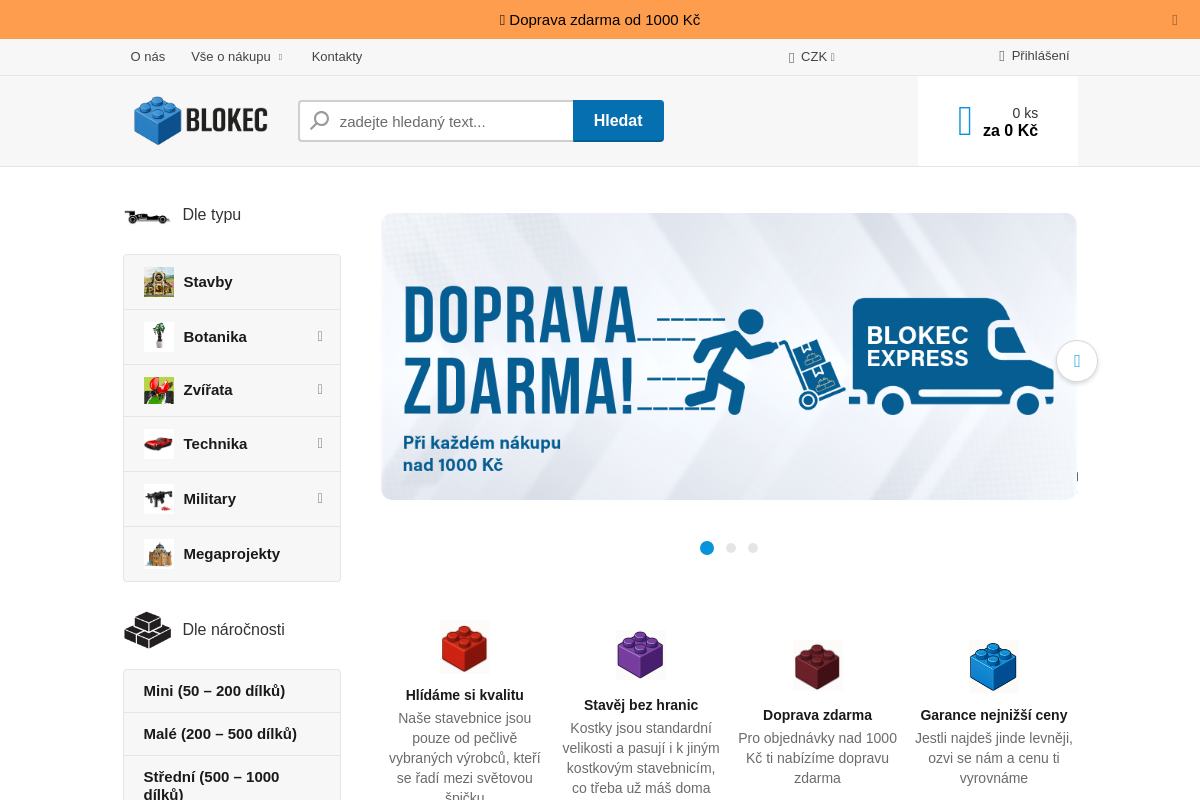Click the Stavěj bez hranic heading
This screenshot has height=800, width=1200.
[641, 705]
